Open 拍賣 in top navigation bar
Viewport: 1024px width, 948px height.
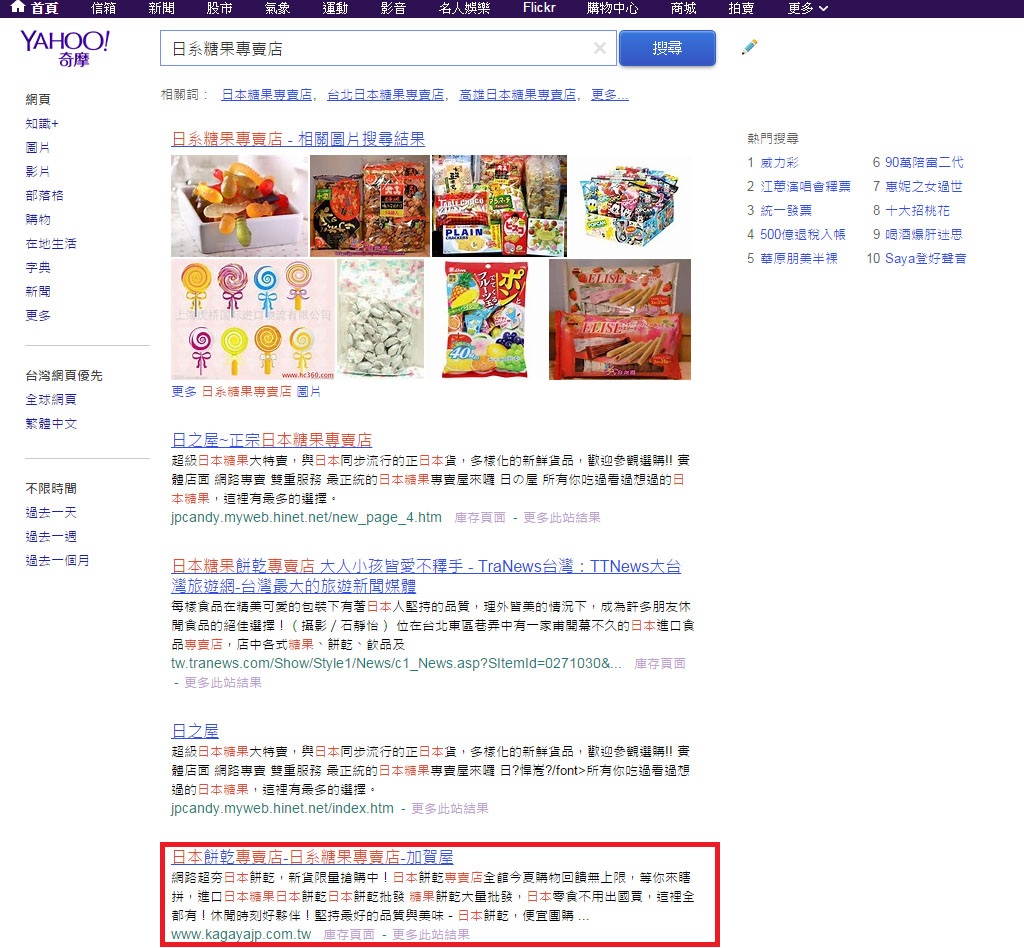[x=741, y=8]
